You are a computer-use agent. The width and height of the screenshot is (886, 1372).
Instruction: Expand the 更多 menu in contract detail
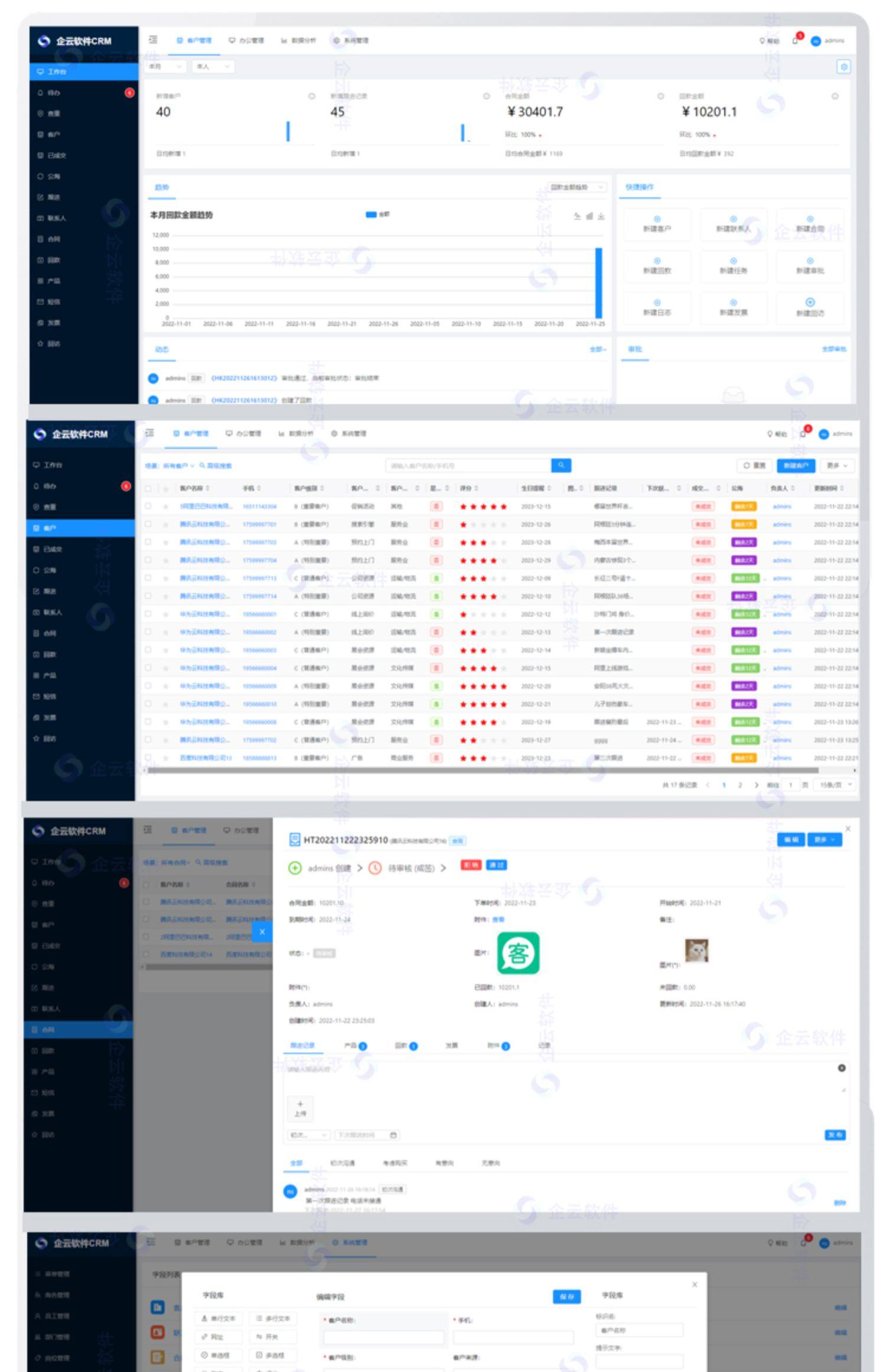[824, 840]
